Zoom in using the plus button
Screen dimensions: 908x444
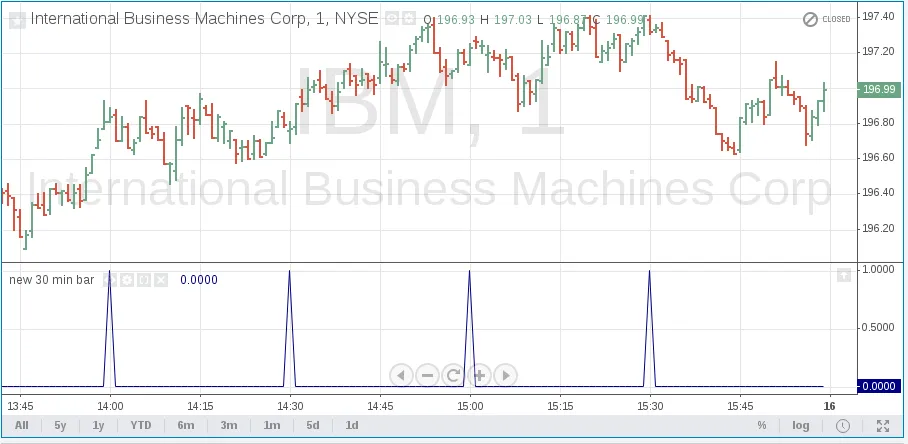pos(479,375)
